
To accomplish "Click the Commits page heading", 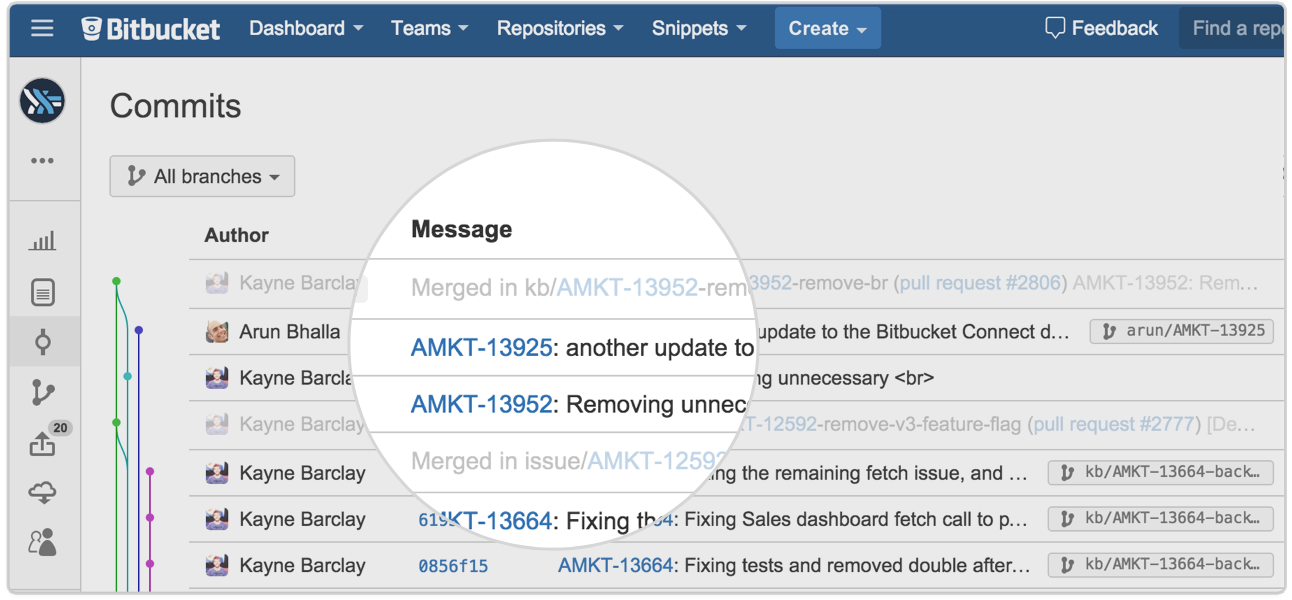I will point(176,106).
